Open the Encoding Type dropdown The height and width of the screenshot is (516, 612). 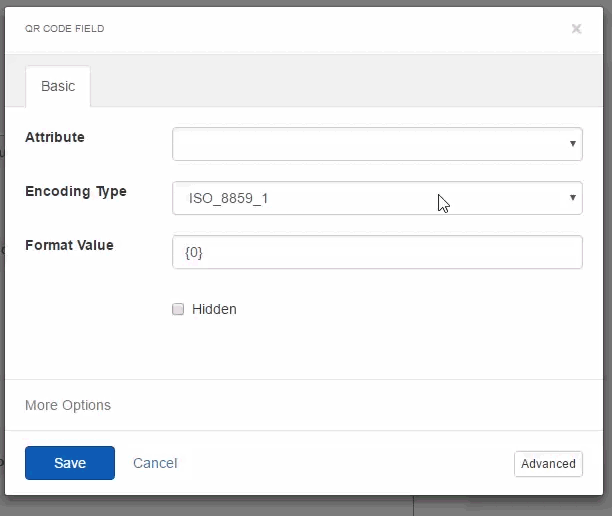pos(377,198)
